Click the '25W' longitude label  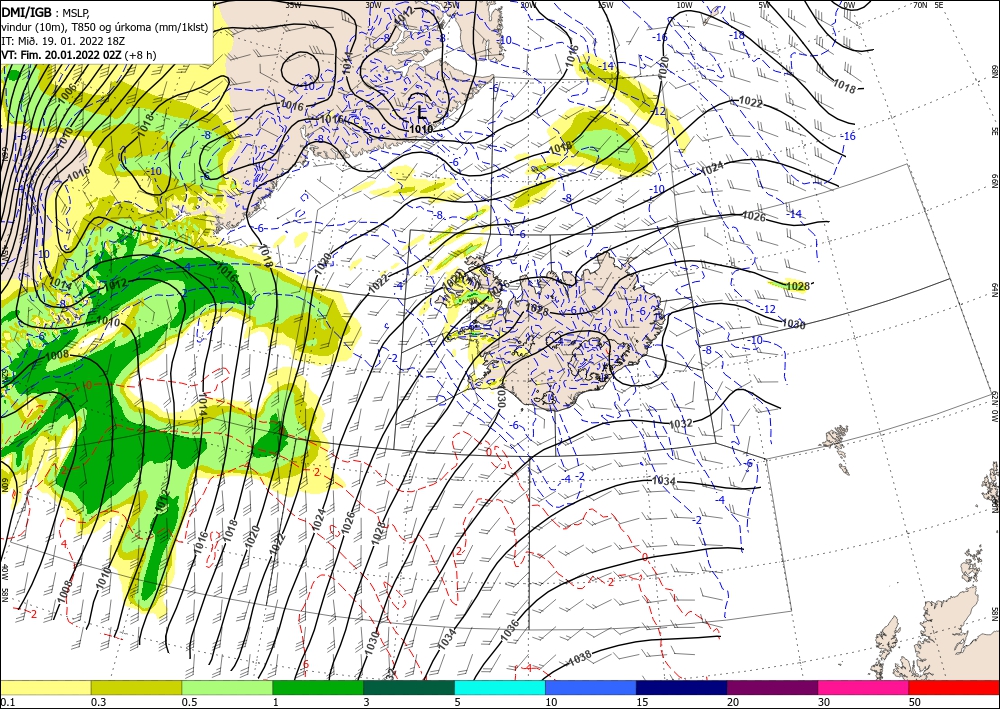click(451, 4)
